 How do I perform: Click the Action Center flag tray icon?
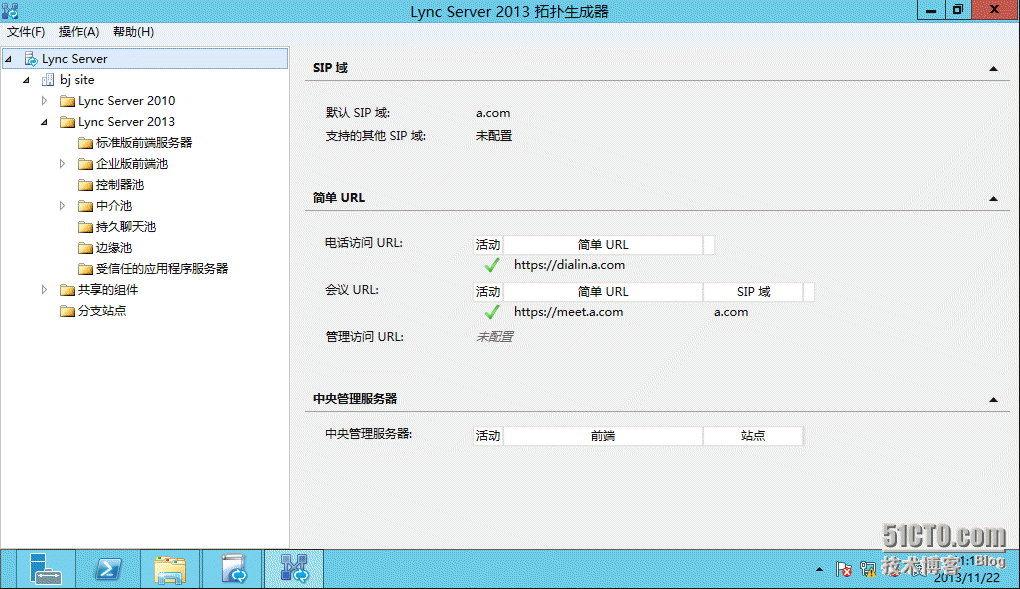(x=844, y=569)
